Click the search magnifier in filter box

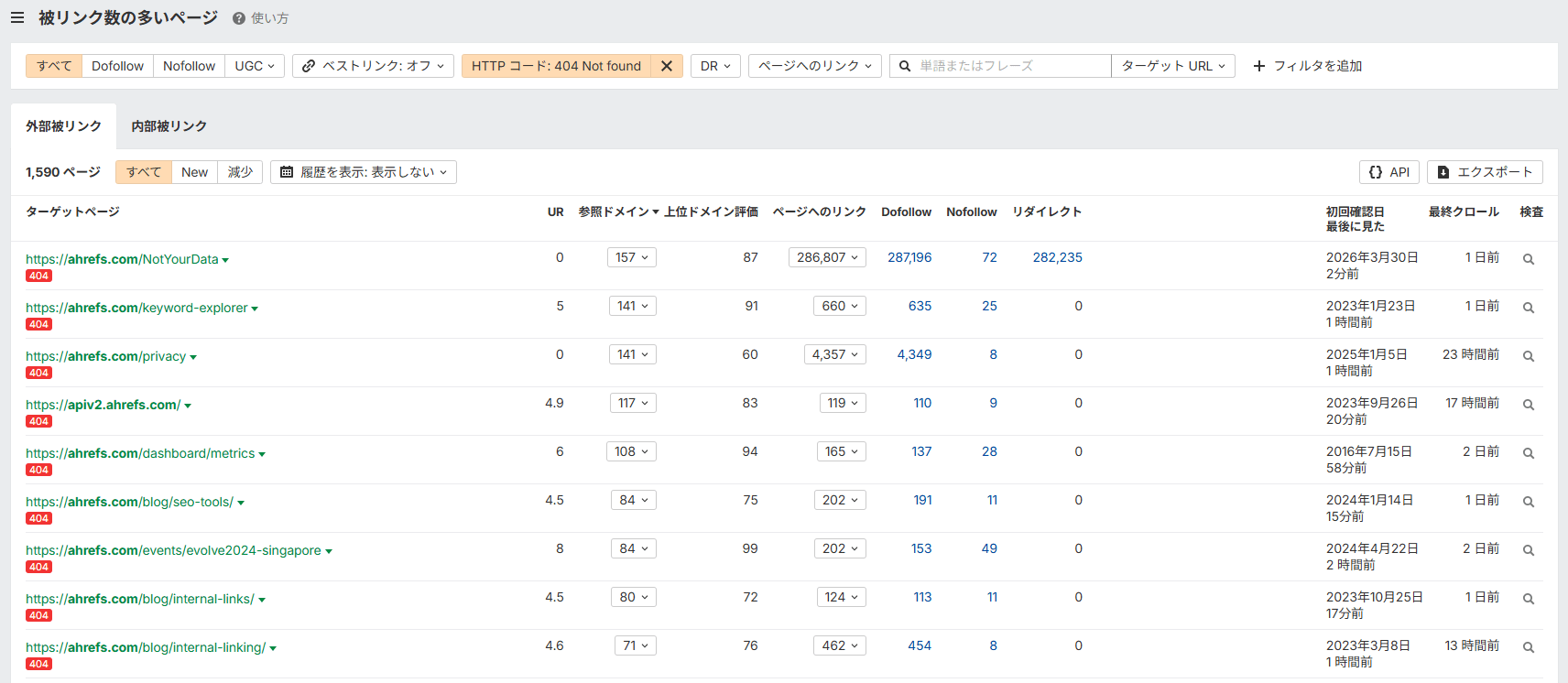pos(905,66)
